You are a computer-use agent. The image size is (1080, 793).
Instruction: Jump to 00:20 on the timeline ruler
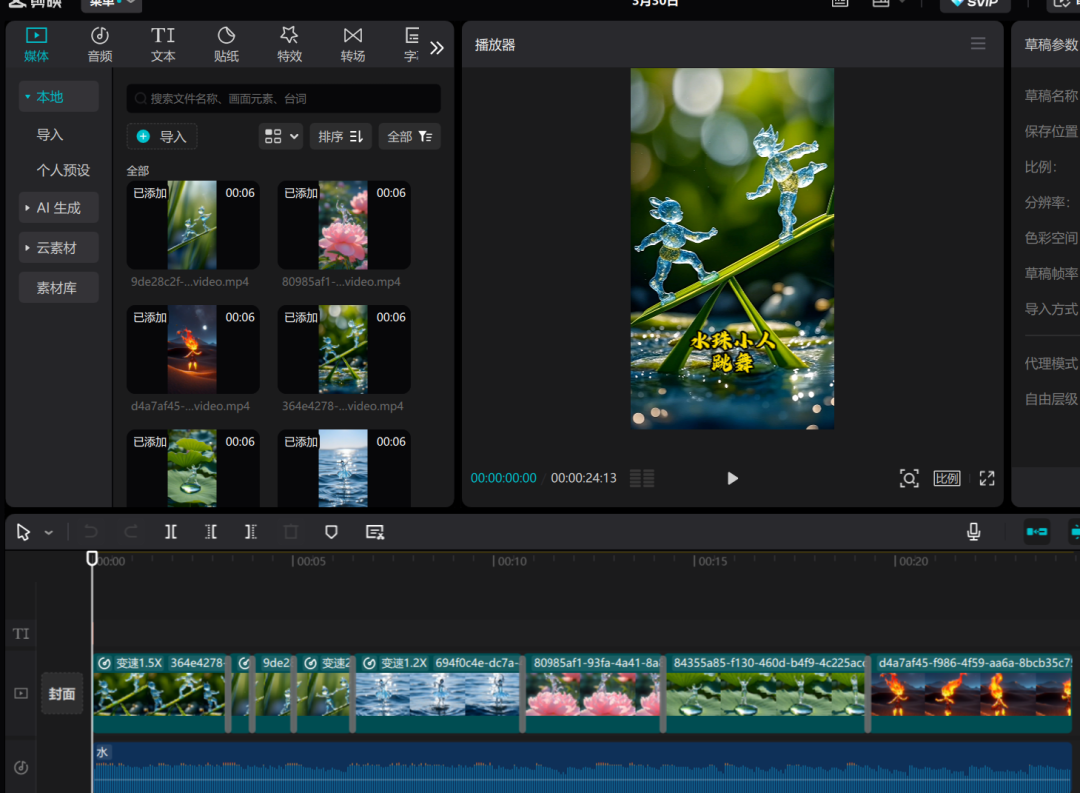coord(911,562)
